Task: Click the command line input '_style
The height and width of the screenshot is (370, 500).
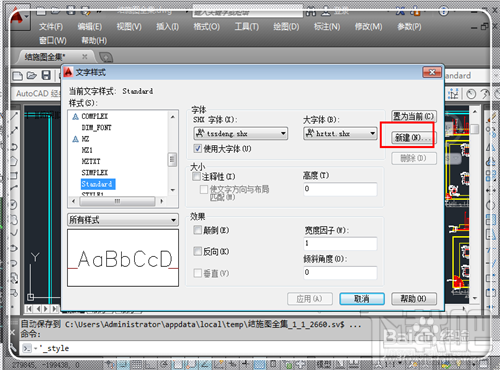Action: 55,348
